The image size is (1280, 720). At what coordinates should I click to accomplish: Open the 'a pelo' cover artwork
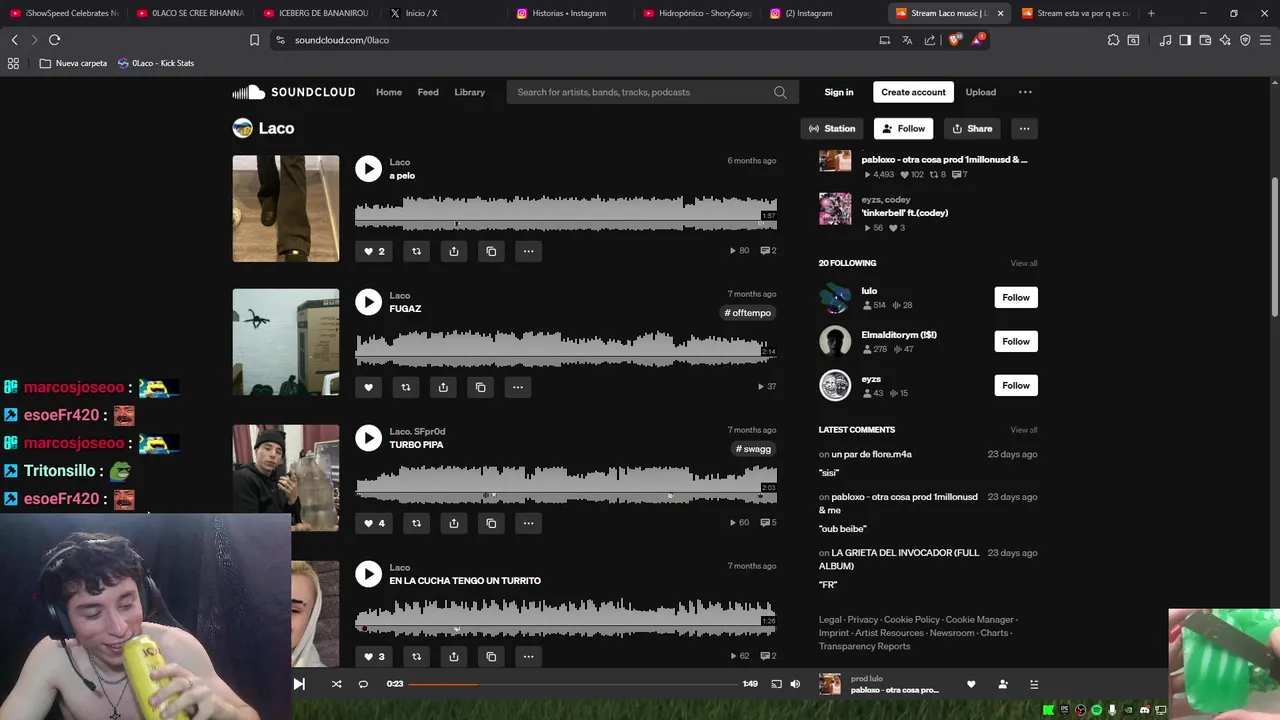pyautogui.click(x=286, y=208)
